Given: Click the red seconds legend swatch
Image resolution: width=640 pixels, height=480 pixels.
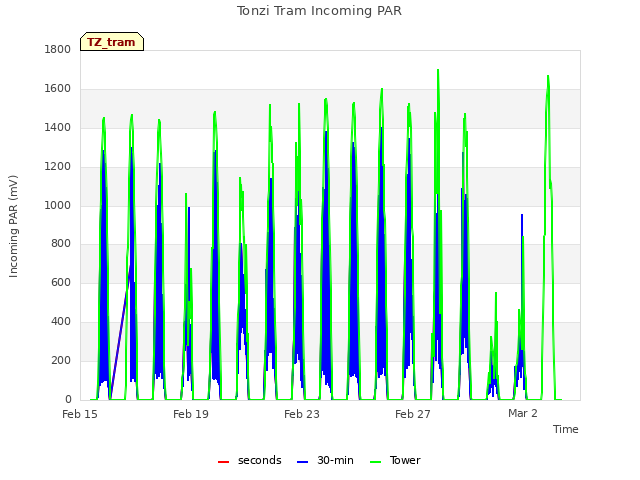Looking at the screenshot, I should point(223,462).
